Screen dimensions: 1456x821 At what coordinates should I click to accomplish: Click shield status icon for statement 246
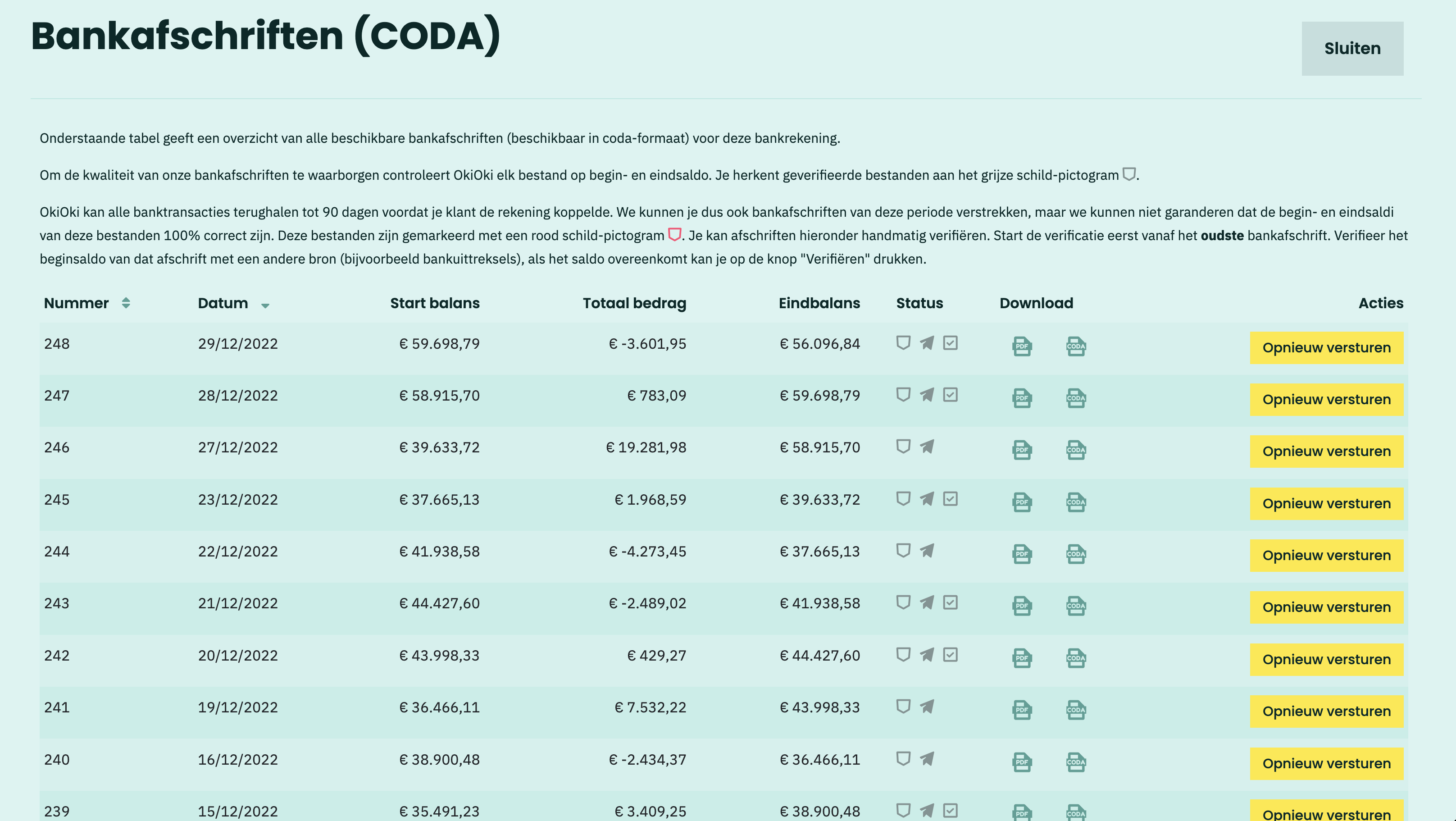point(903,447)
